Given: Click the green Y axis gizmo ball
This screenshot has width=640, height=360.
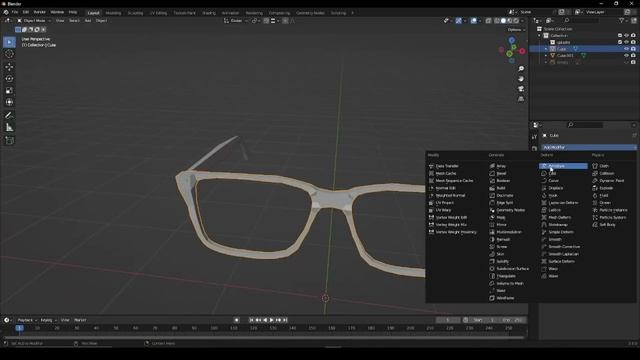Looking at the screenshot, I should pos(509,54).
